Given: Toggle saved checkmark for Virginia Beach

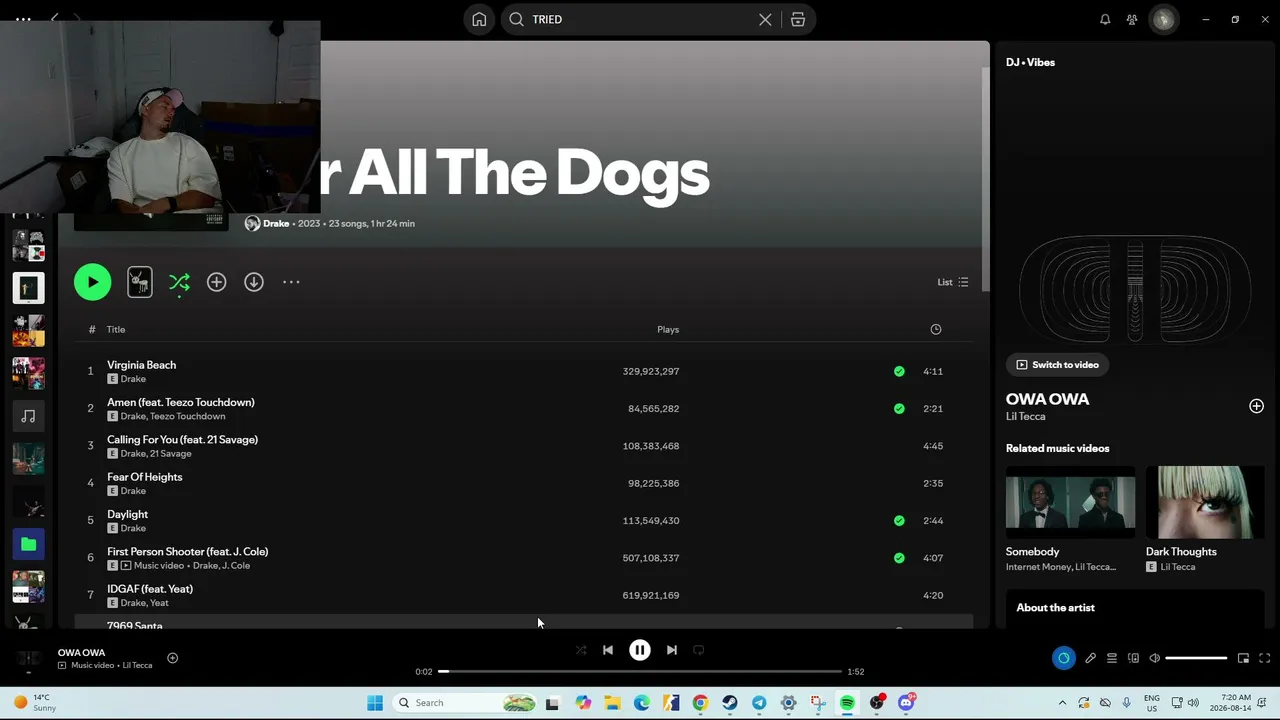Looking at the screenshot, I should tap(899, 371).
